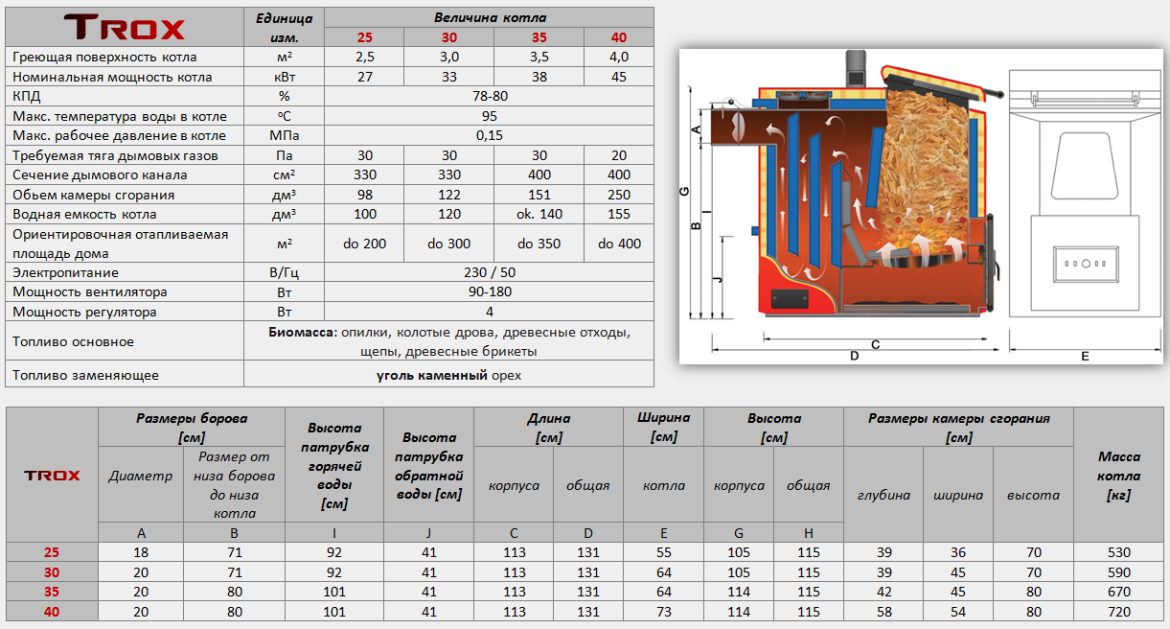1170x629 pixels.
Task: Select the "Длина [см]" header
Action: click(548, 428)
